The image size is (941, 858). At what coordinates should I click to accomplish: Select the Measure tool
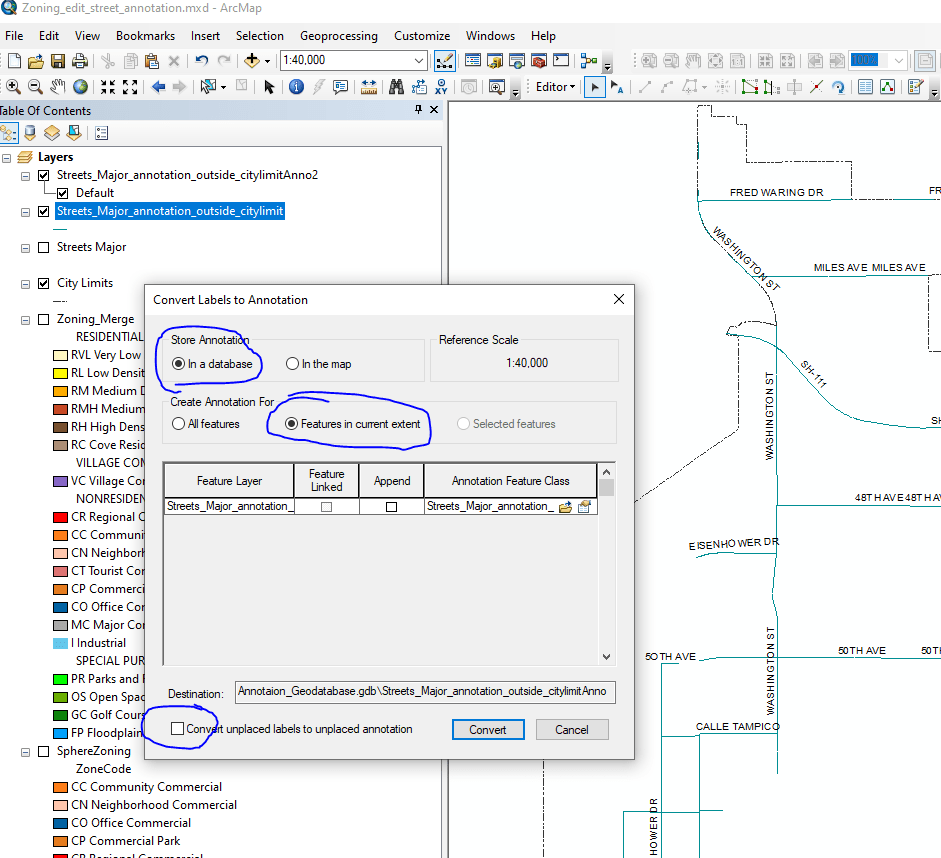click(368, 85)
